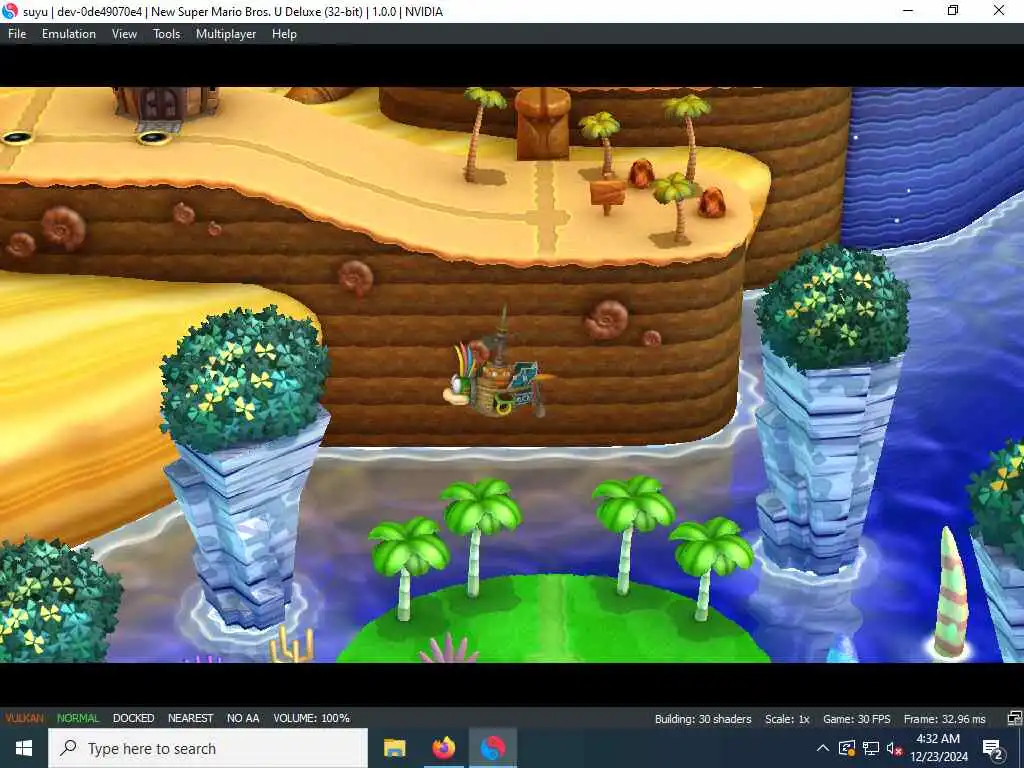1024x768 pixels.
Task: Open the Help menu
Action: pyautogui.click(x=284, y=34)
